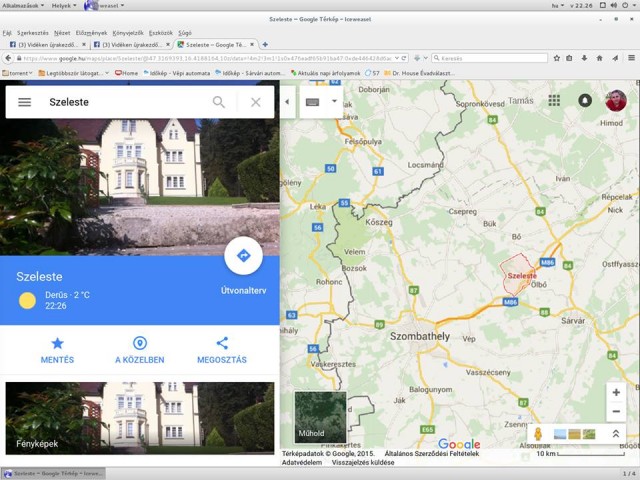
Task: Open the bookmarks list toolbar icon
Action: pyautogui.click(x=569, y=58)
